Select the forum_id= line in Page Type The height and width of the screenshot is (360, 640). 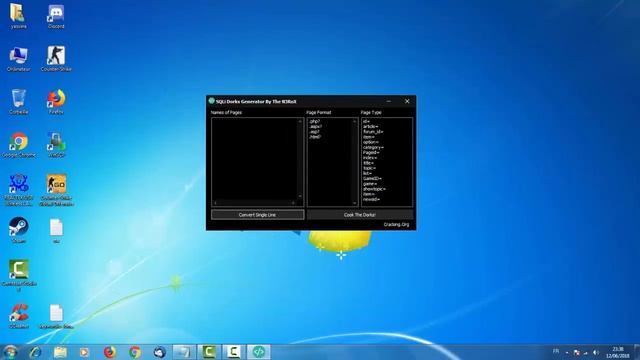pyautogui.click(x=373, y=132)
